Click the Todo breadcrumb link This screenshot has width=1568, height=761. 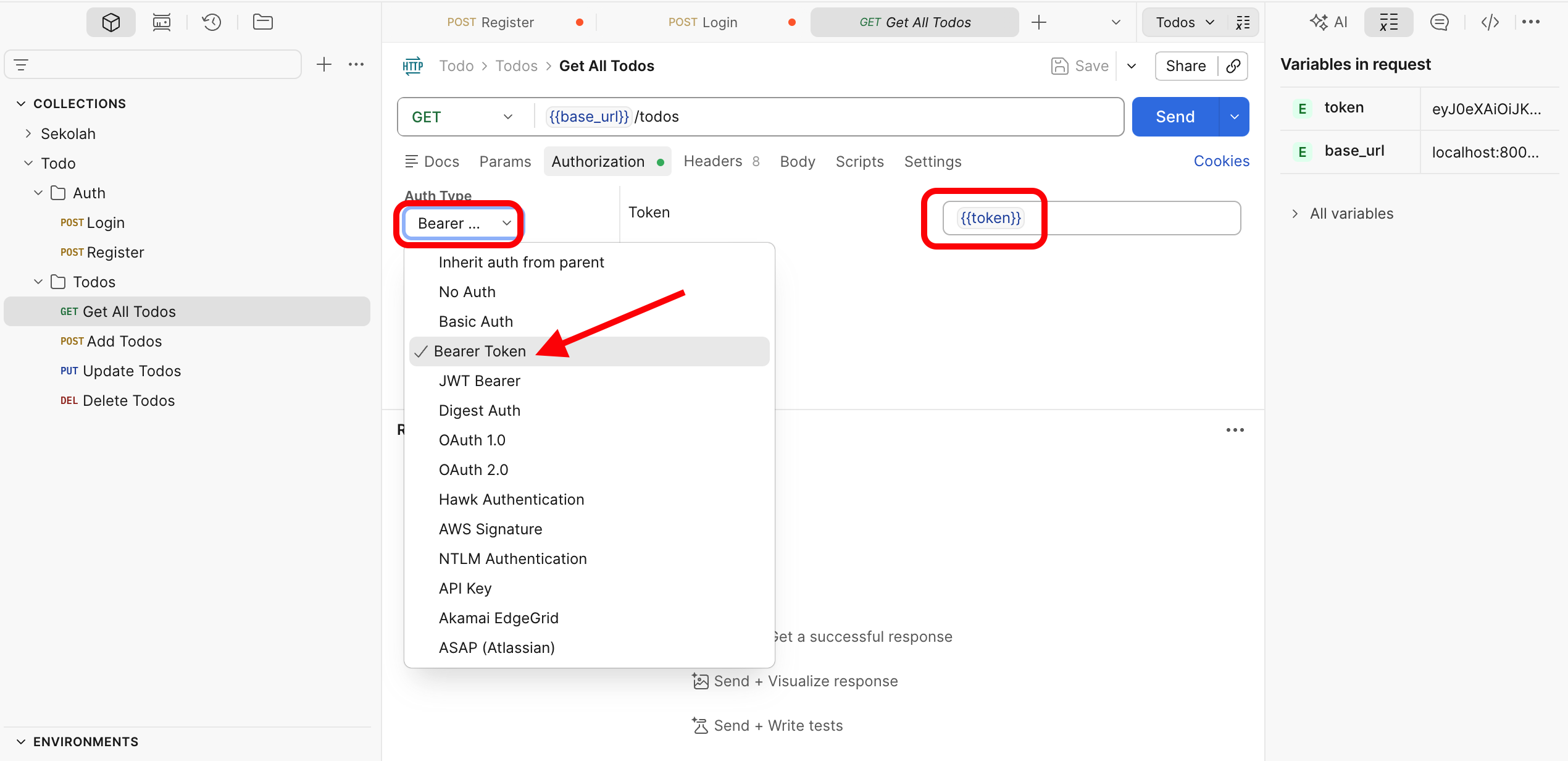pos(456,66)
